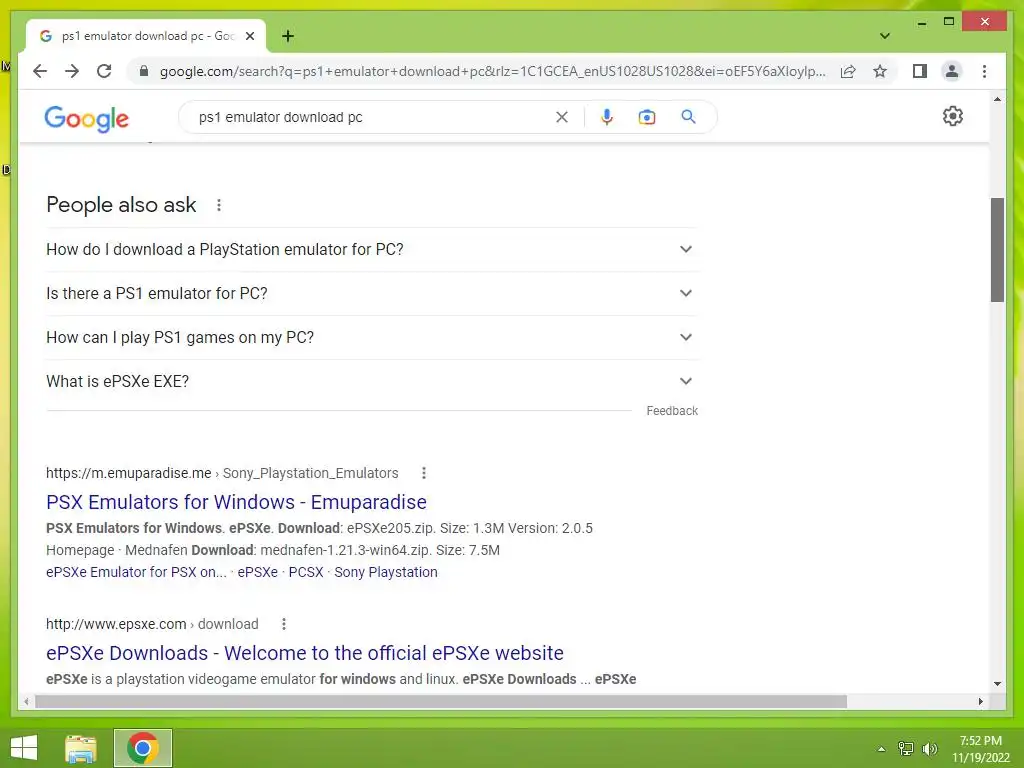Viewport: 1024px width, 768px height.
Task: Click the scroll left arrow
Action: [26, 701]
